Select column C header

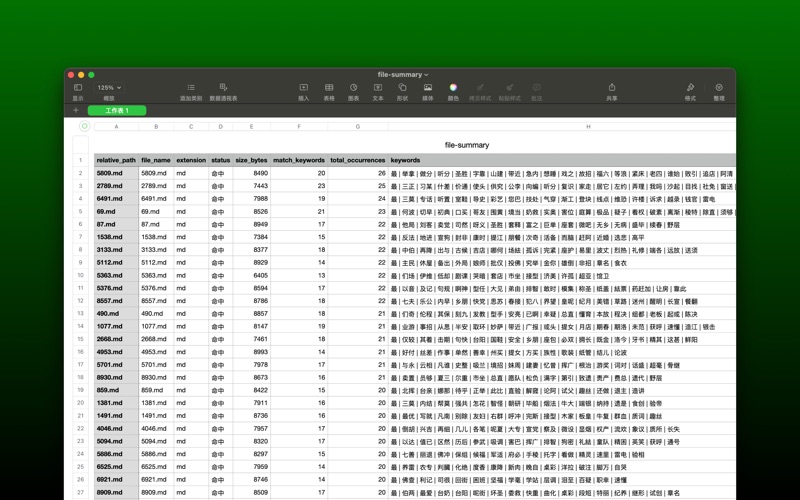pos(191,127)
